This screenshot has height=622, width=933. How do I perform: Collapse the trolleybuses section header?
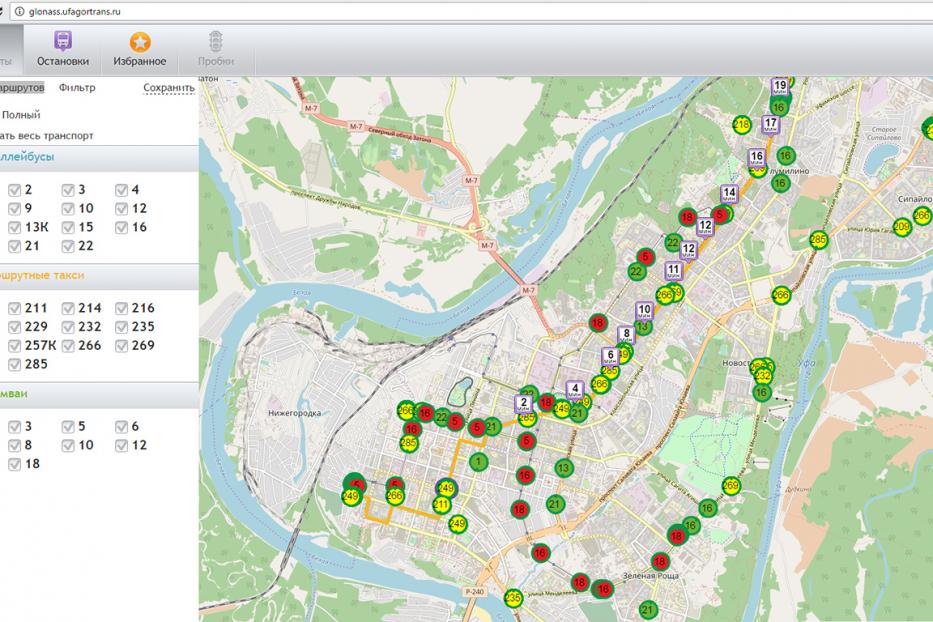coord(99,158)
